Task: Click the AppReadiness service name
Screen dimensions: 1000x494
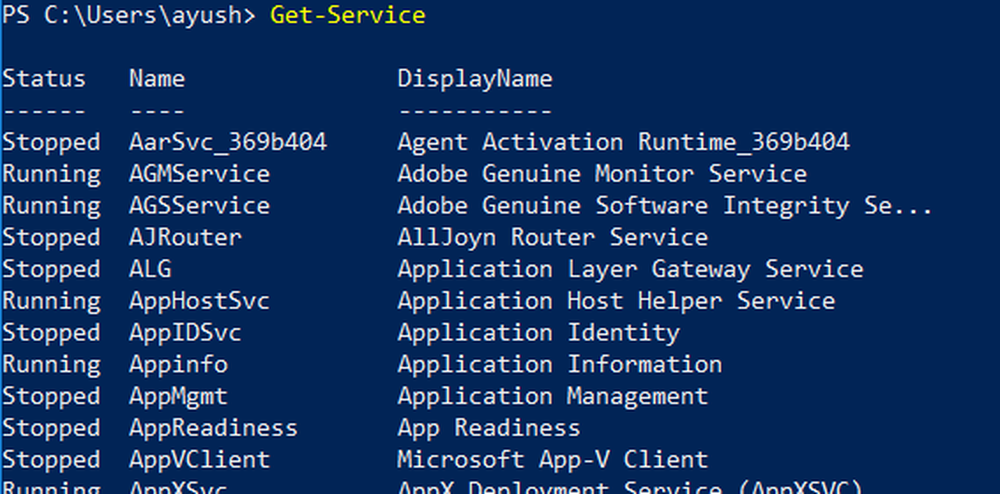Action: [213, 429]
